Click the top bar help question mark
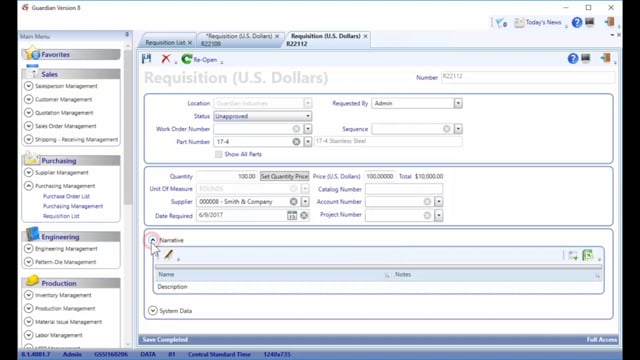 tap(577, 22)
